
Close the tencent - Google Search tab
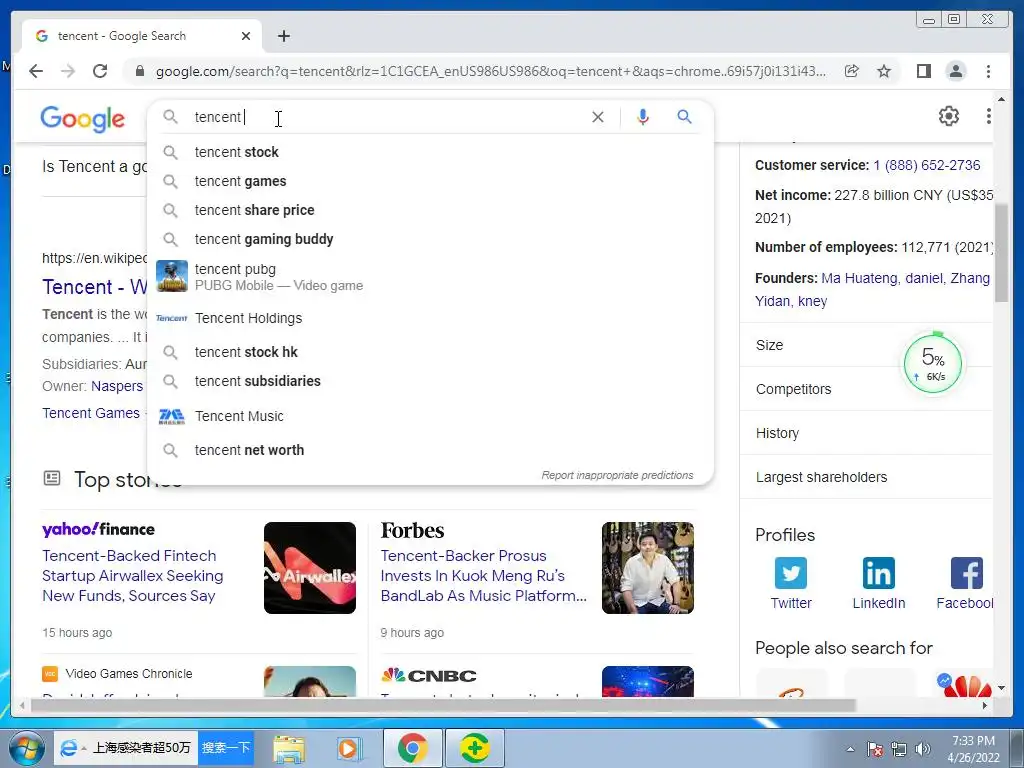tap(246, 36)
